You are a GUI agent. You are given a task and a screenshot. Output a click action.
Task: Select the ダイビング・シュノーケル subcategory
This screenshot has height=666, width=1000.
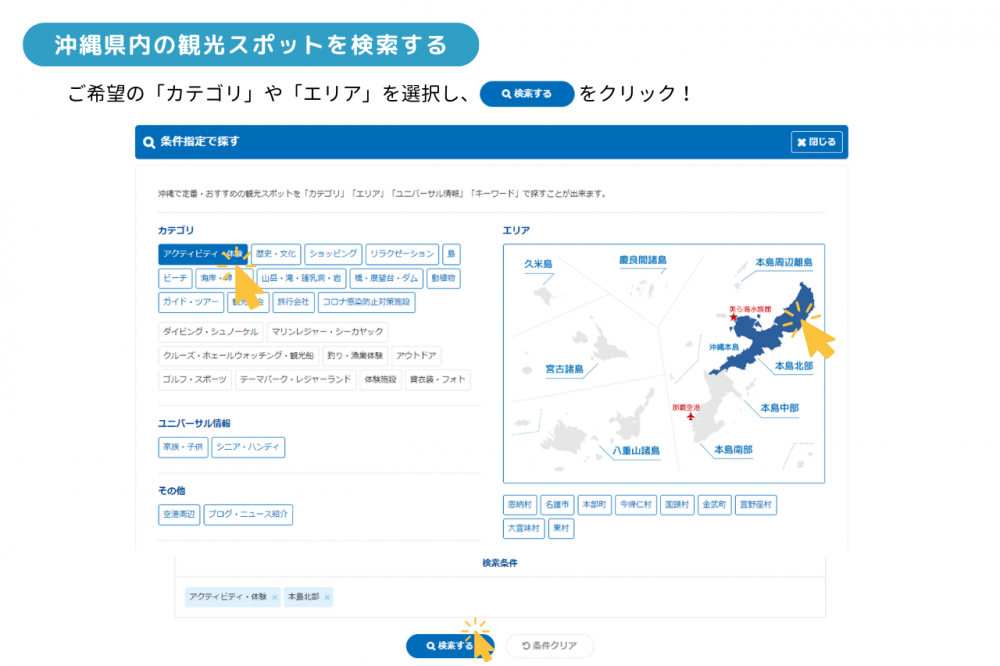pos(210,331)
